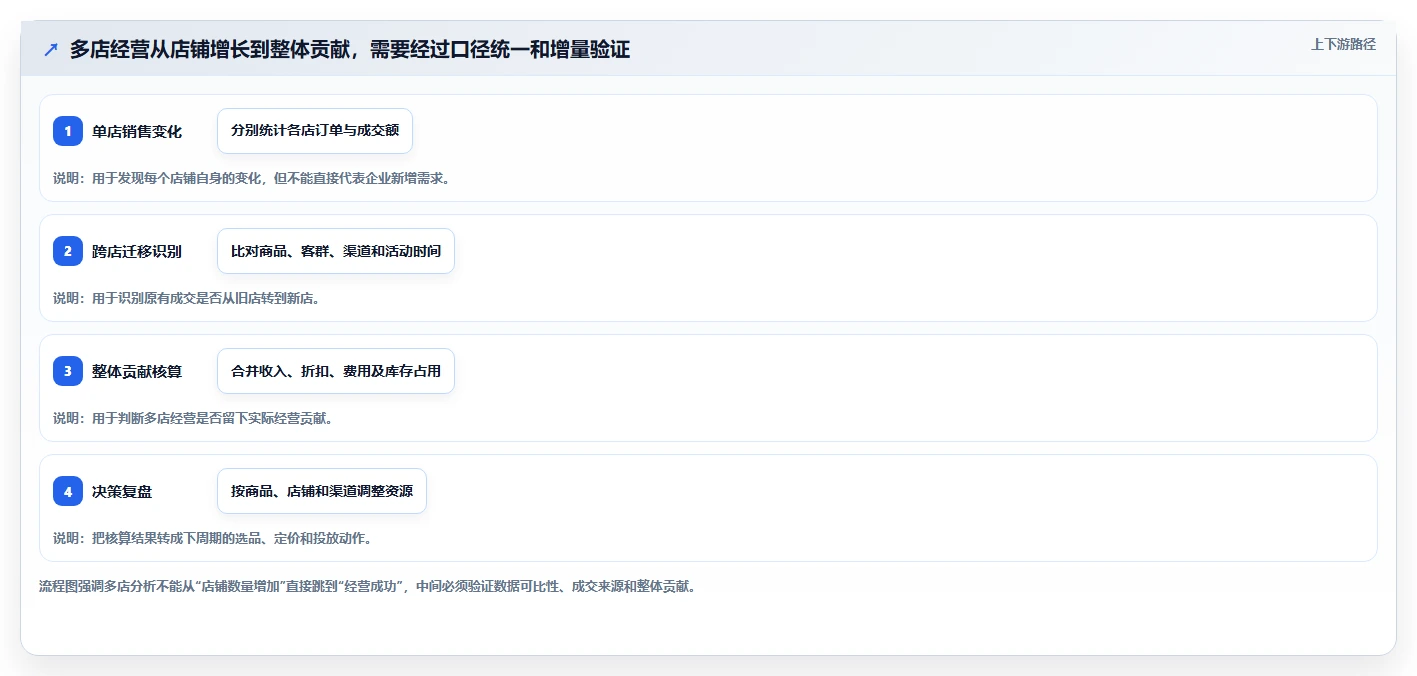1417x676 pixels.
Task: Click the 单店销售变化 step title
Action: [137, 131]
